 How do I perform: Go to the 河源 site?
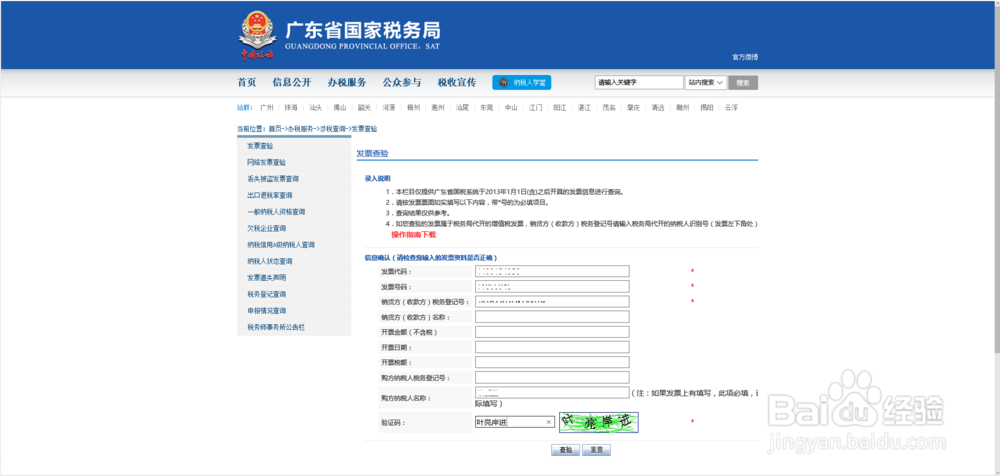(389, 108)
